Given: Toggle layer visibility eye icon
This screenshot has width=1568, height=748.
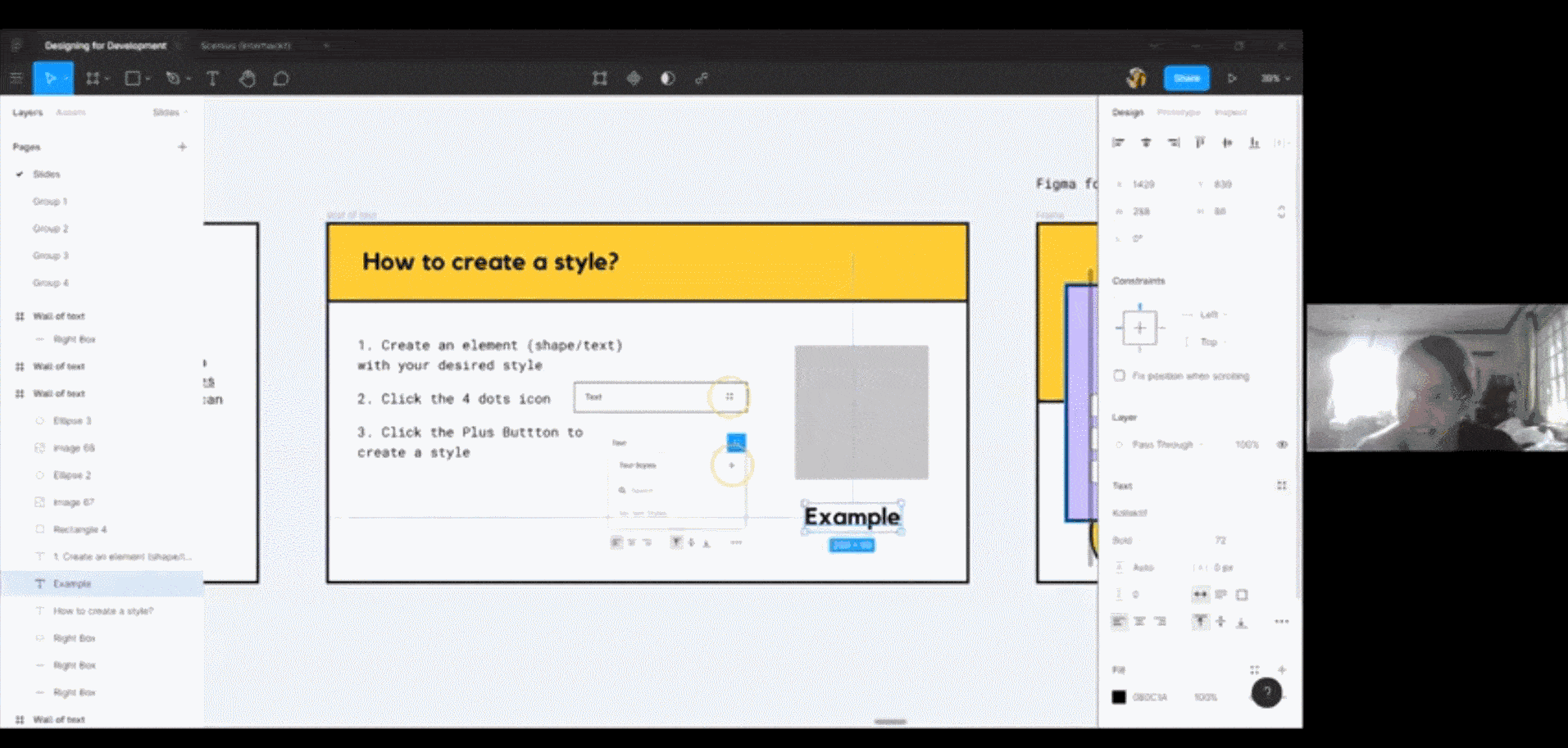Looking at the screenshot, I should [1282, 445].
